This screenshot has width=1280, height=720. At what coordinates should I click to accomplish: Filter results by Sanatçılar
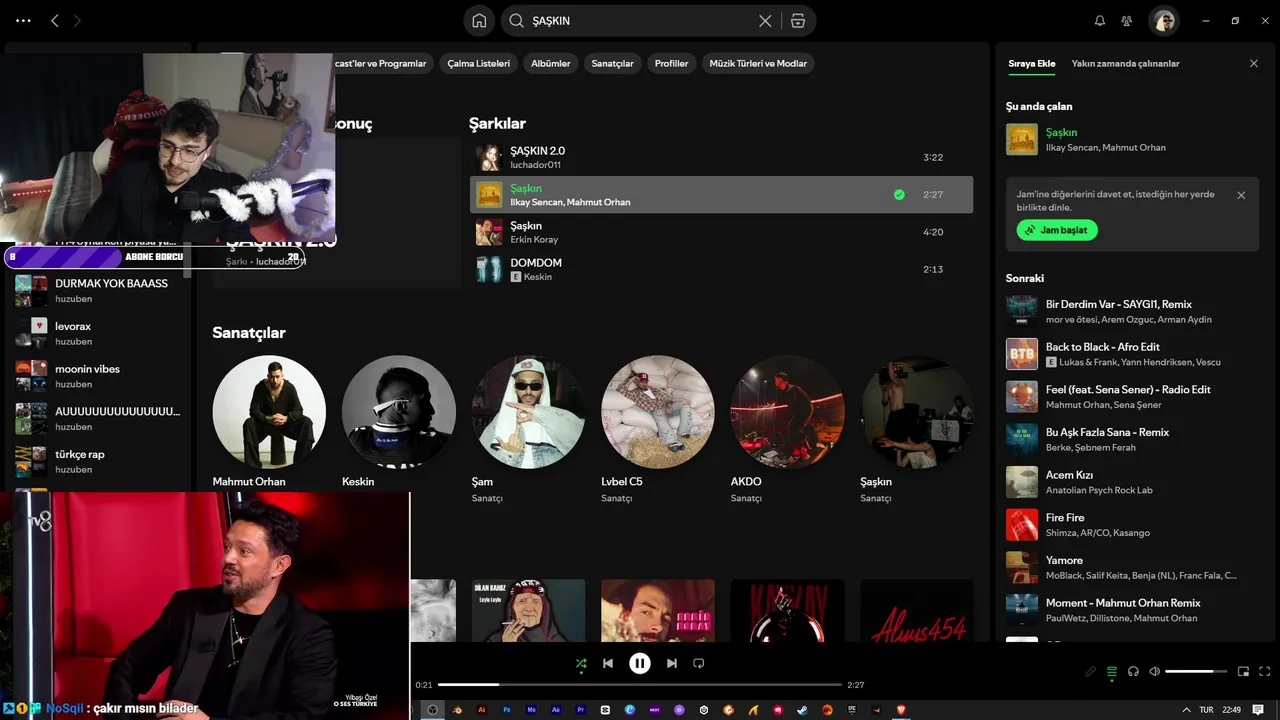click(x=613, y=63)
